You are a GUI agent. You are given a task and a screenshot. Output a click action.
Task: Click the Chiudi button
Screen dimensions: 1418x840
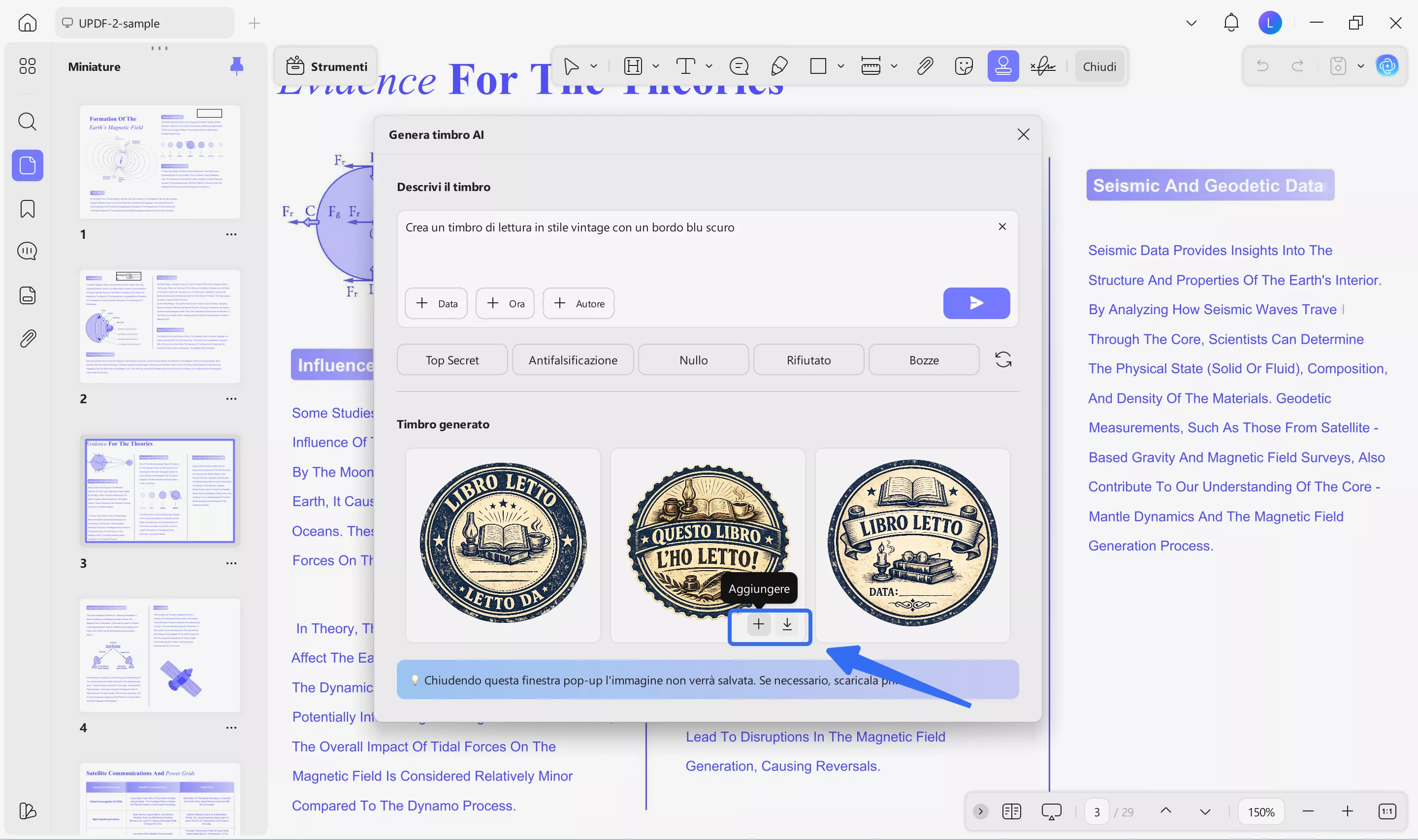1098,65
